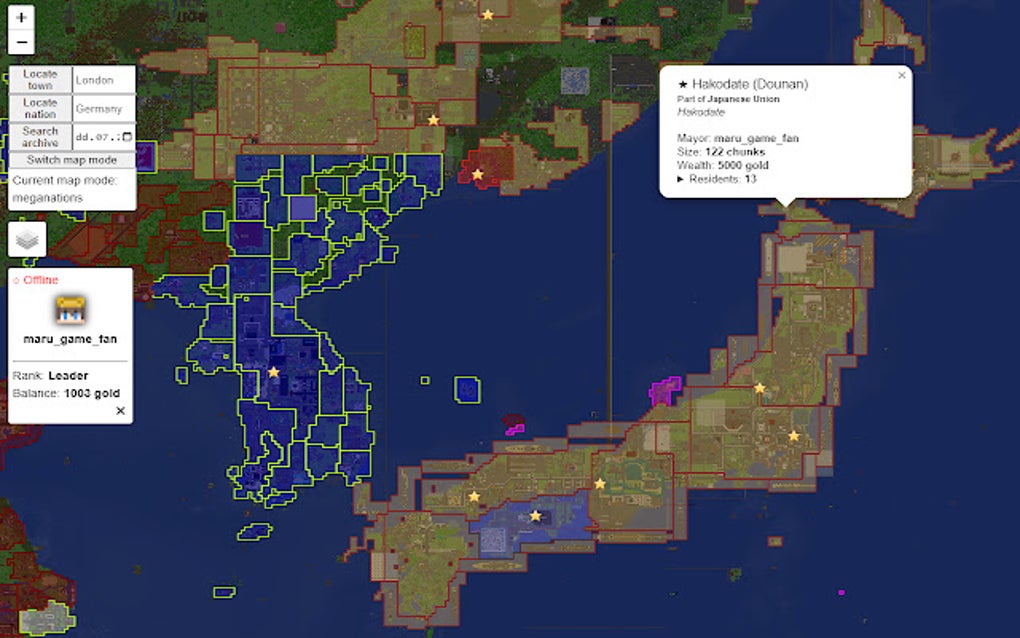The width and height of the screenshot is (1020, 638).
Task: Click the star marker in Korea
Action: (x=273, y=372)
